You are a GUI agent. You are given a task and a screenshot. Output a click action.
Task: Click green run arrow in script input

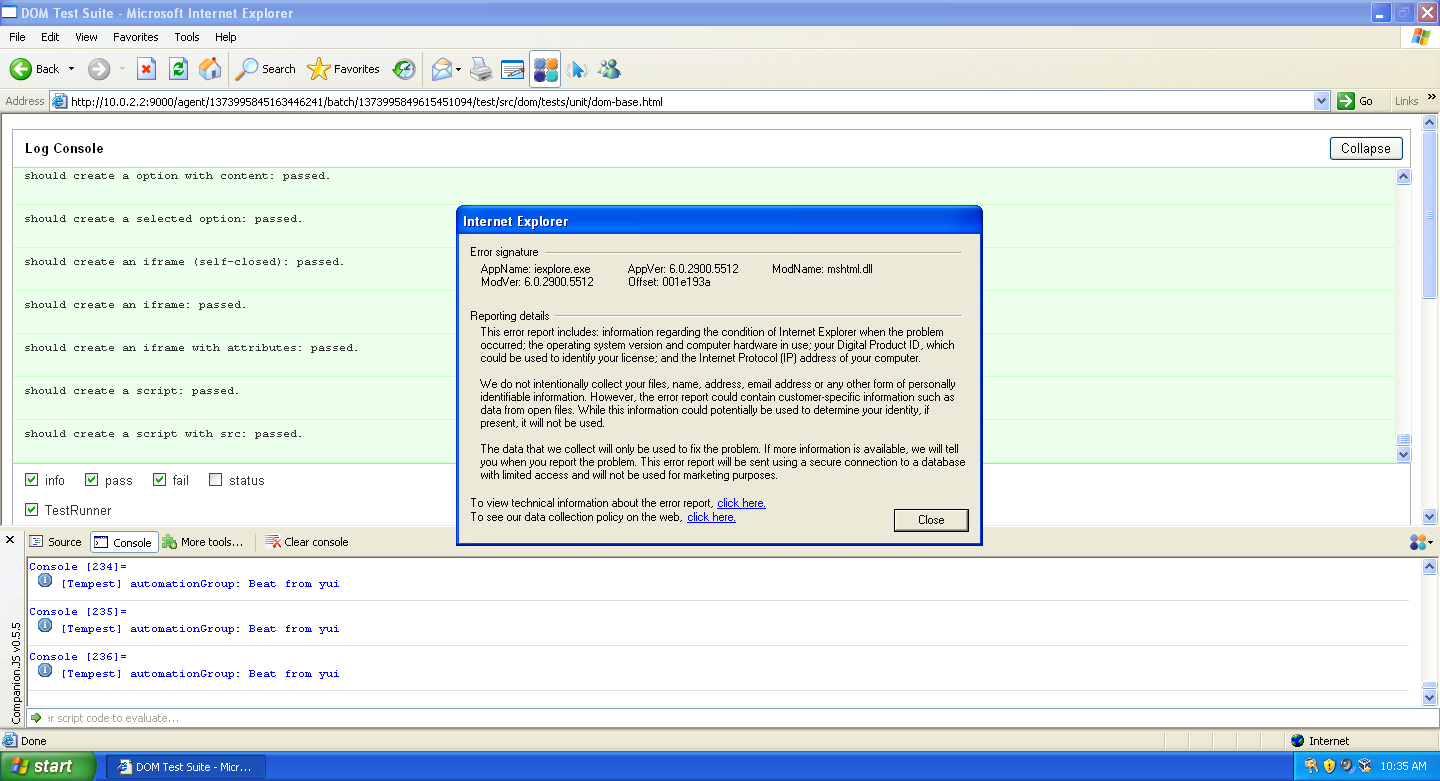tap(36, 718)
